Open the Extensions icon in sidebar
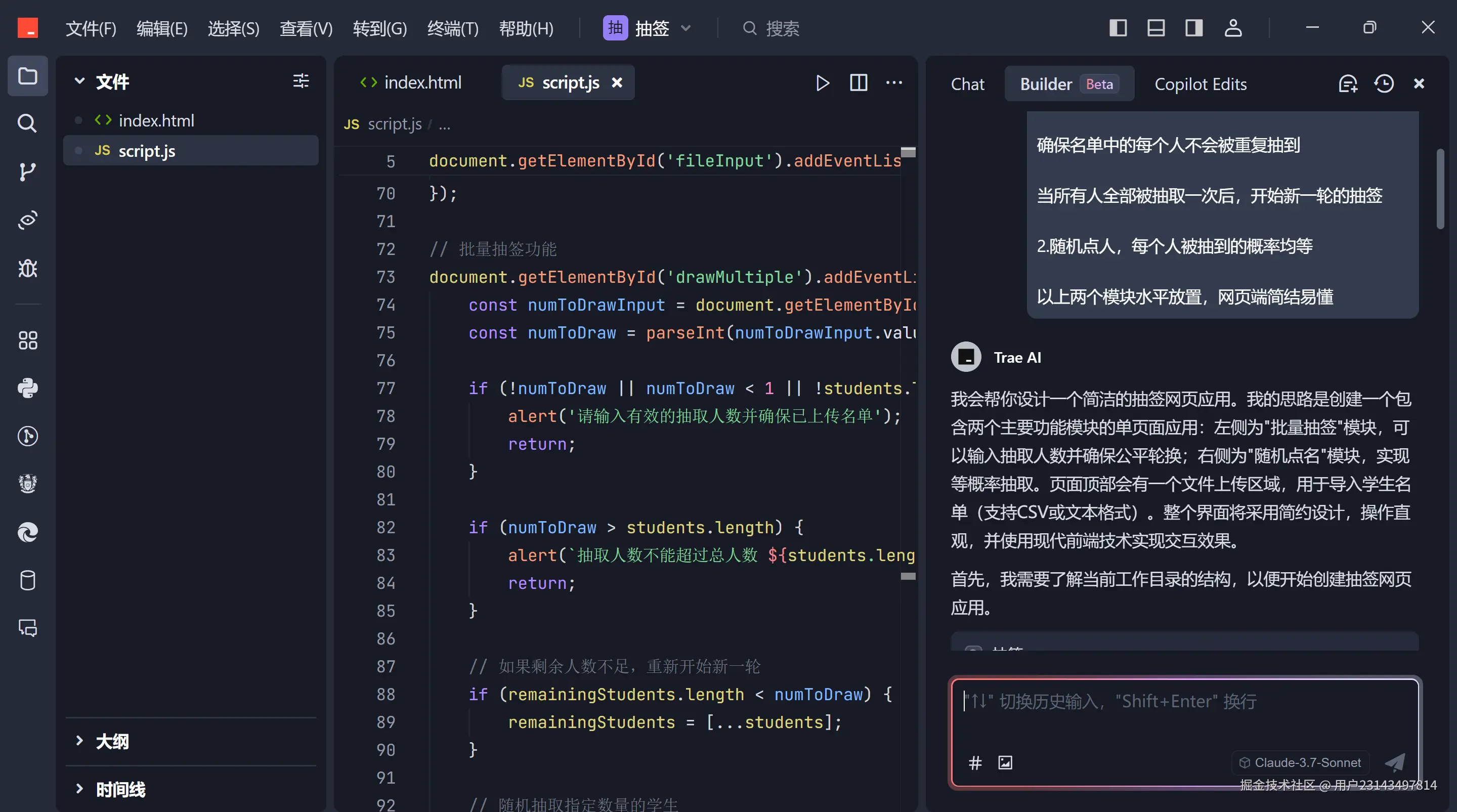 pos(27,340)
